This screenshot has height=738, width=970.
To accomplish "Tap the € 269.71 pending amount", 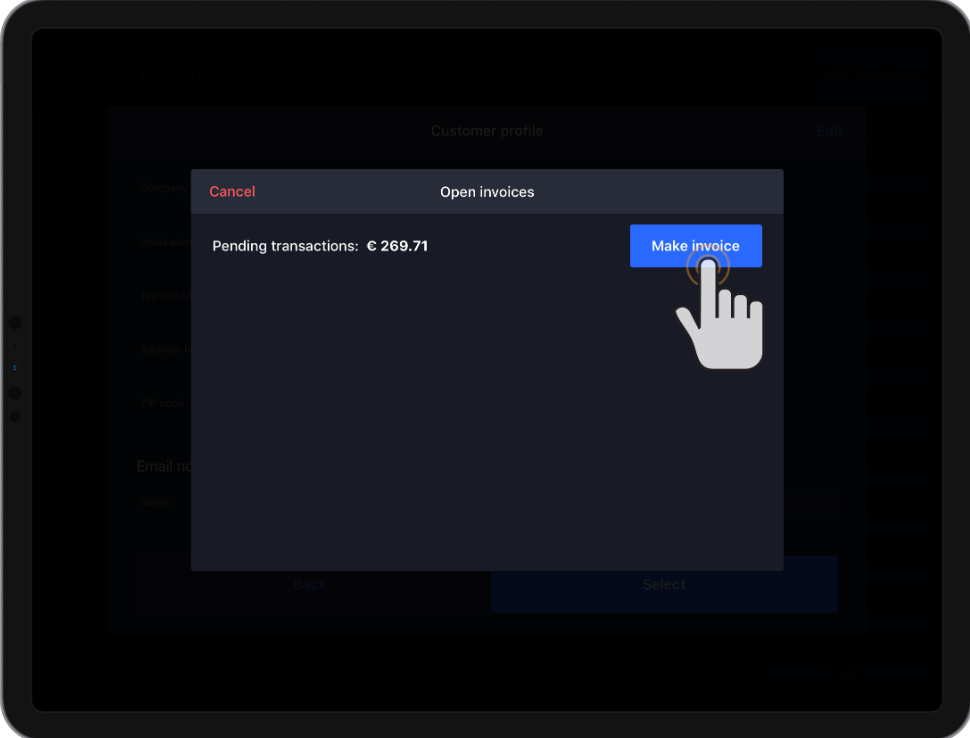I will (x=397, y=246).
